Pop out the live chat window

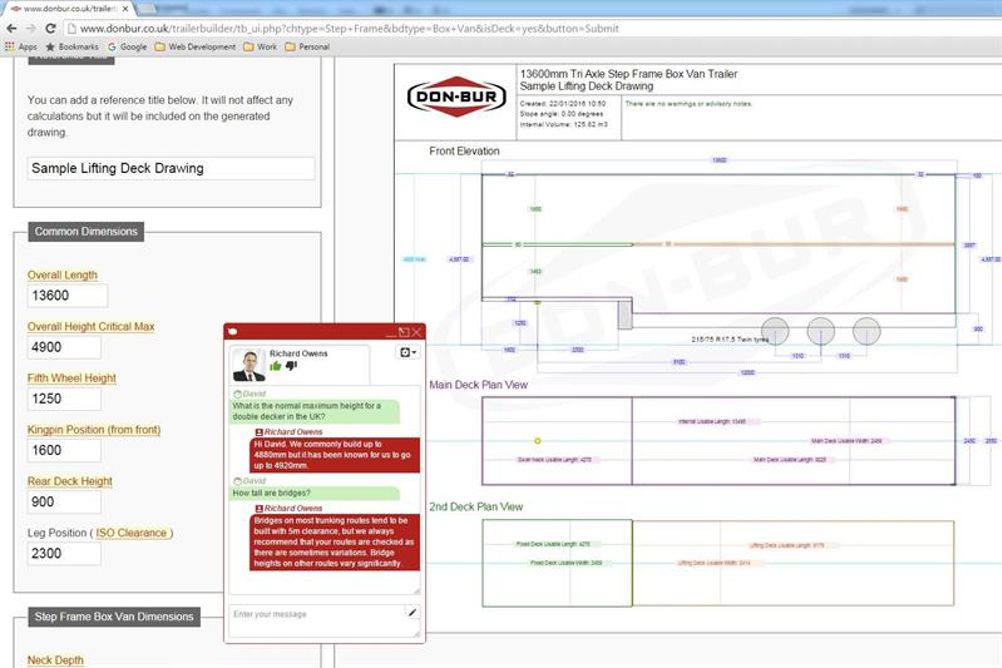click(404, 332)
